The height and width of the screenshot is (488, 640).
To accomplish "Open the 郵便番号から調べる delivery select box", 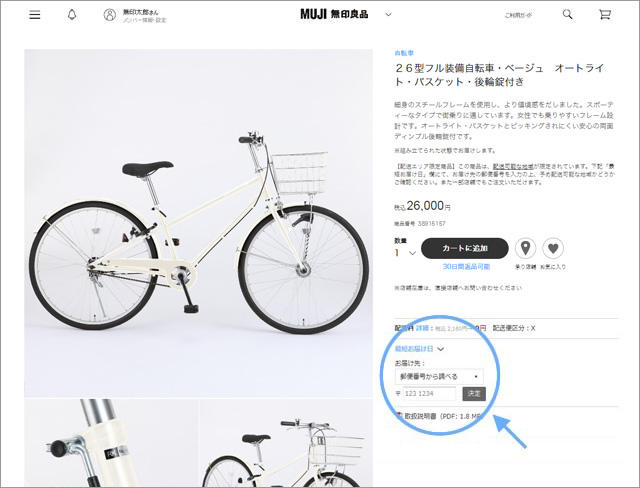I will point(439,376).
